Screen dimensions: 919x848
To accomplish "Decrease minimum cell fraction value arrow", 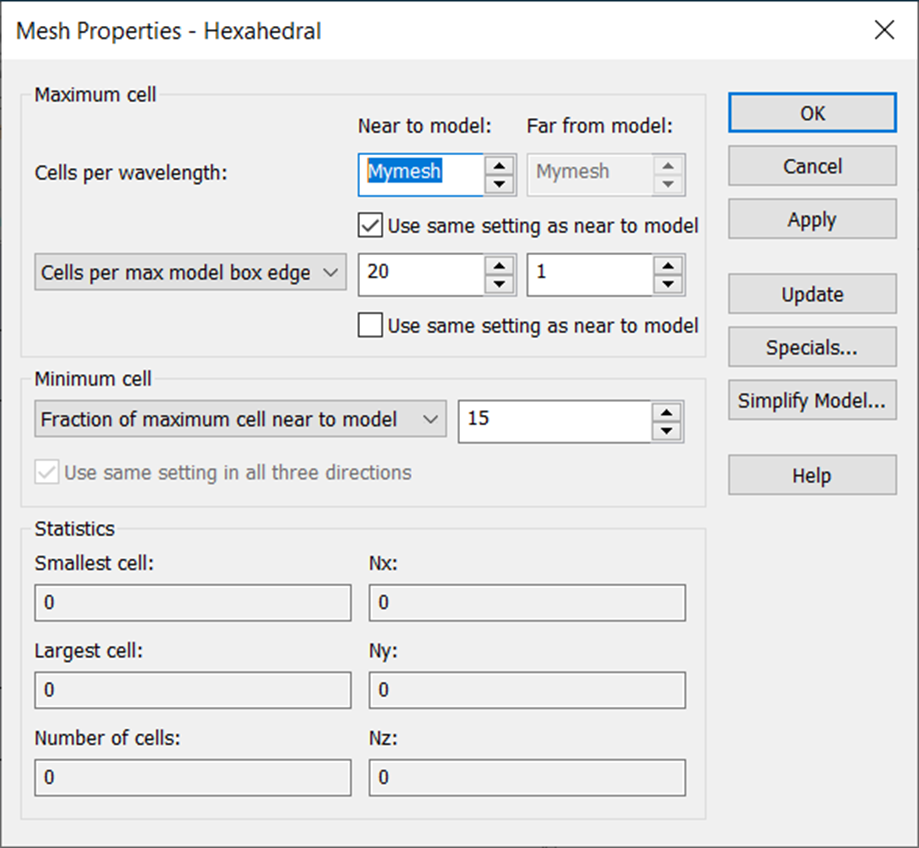I will (x=666, y=431).
